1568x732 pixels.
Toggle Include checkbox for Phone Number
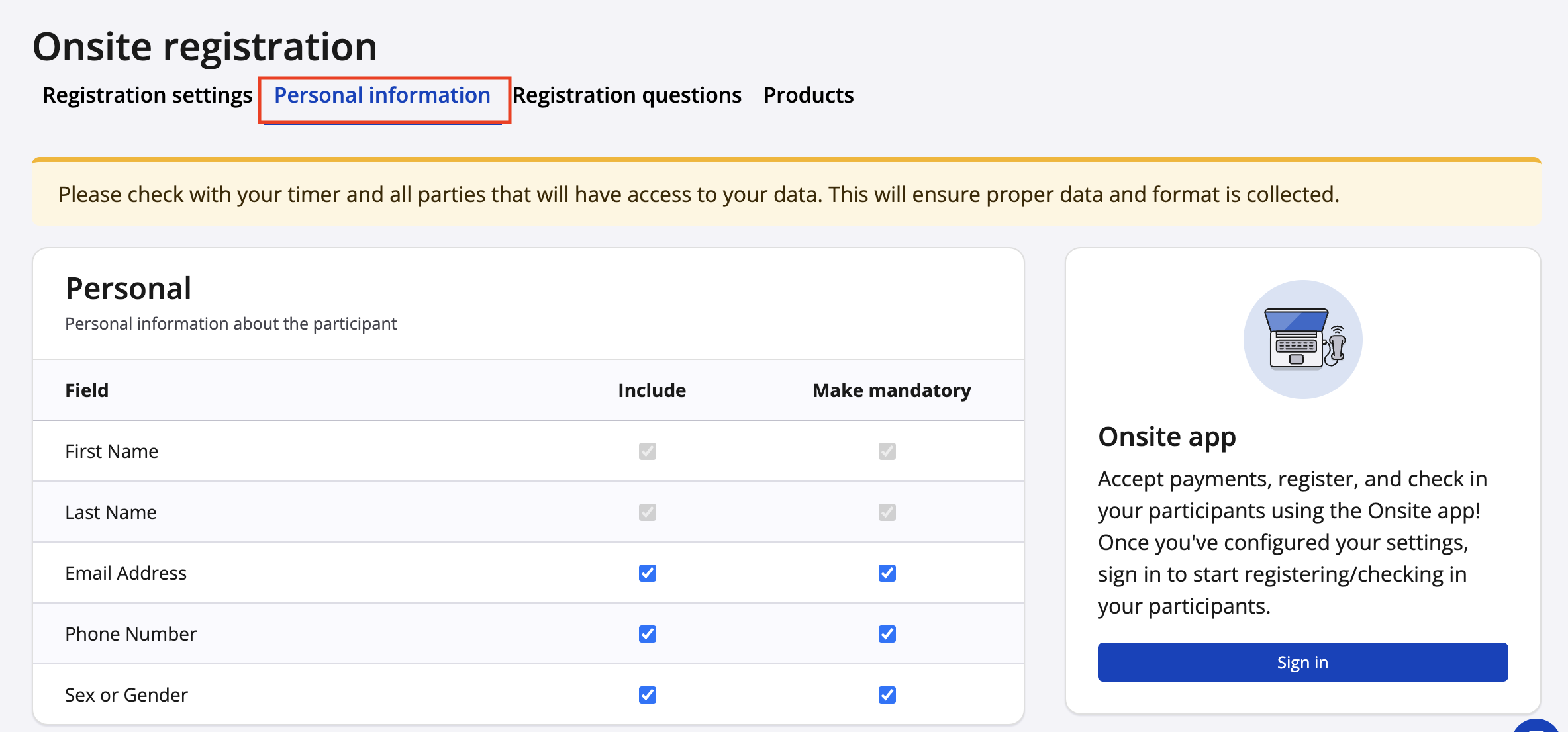point(647,634)
